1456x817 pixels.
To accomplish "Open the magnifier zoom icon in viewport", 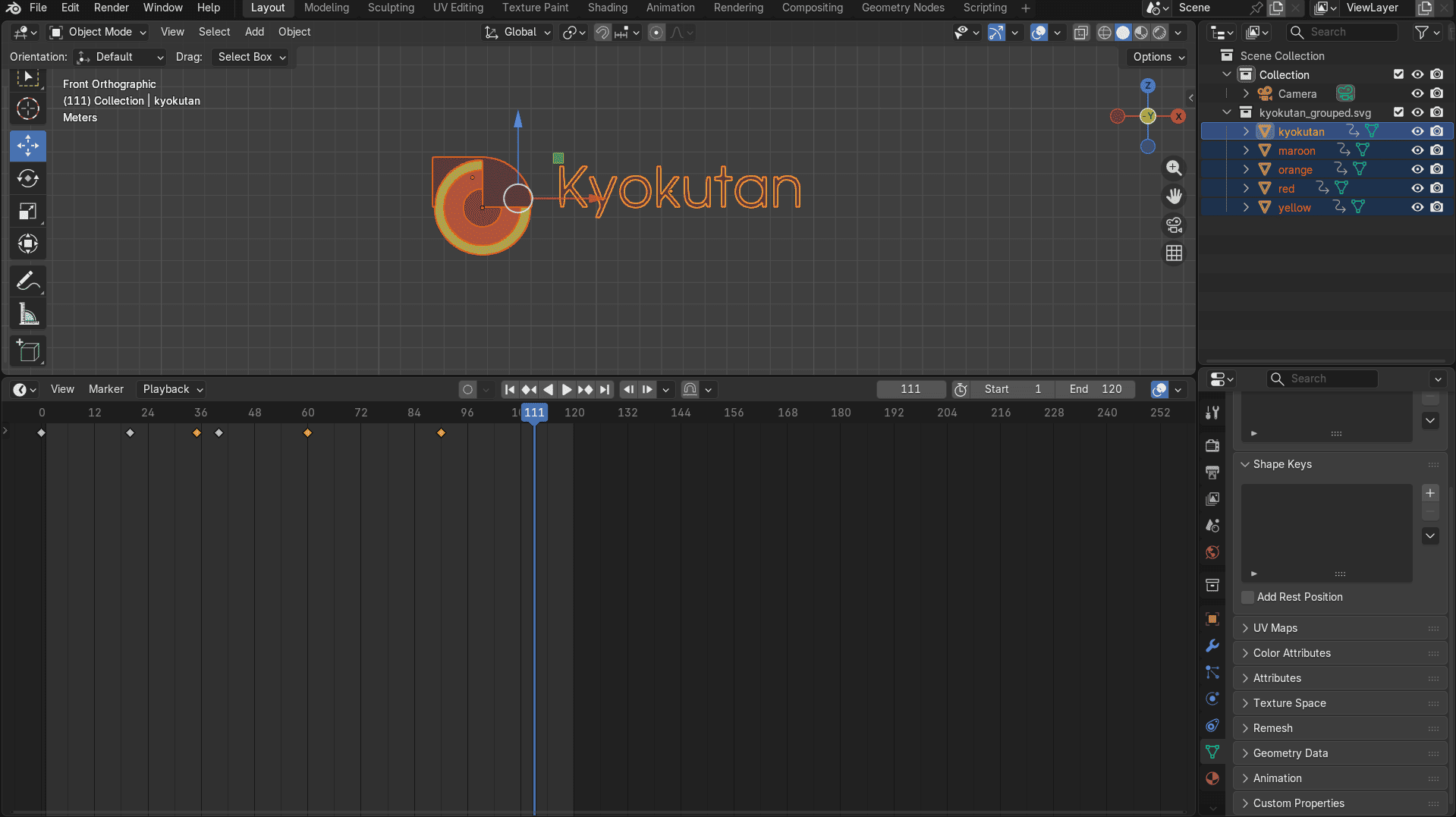I will pyautogui.click(x=1173, y=168).
